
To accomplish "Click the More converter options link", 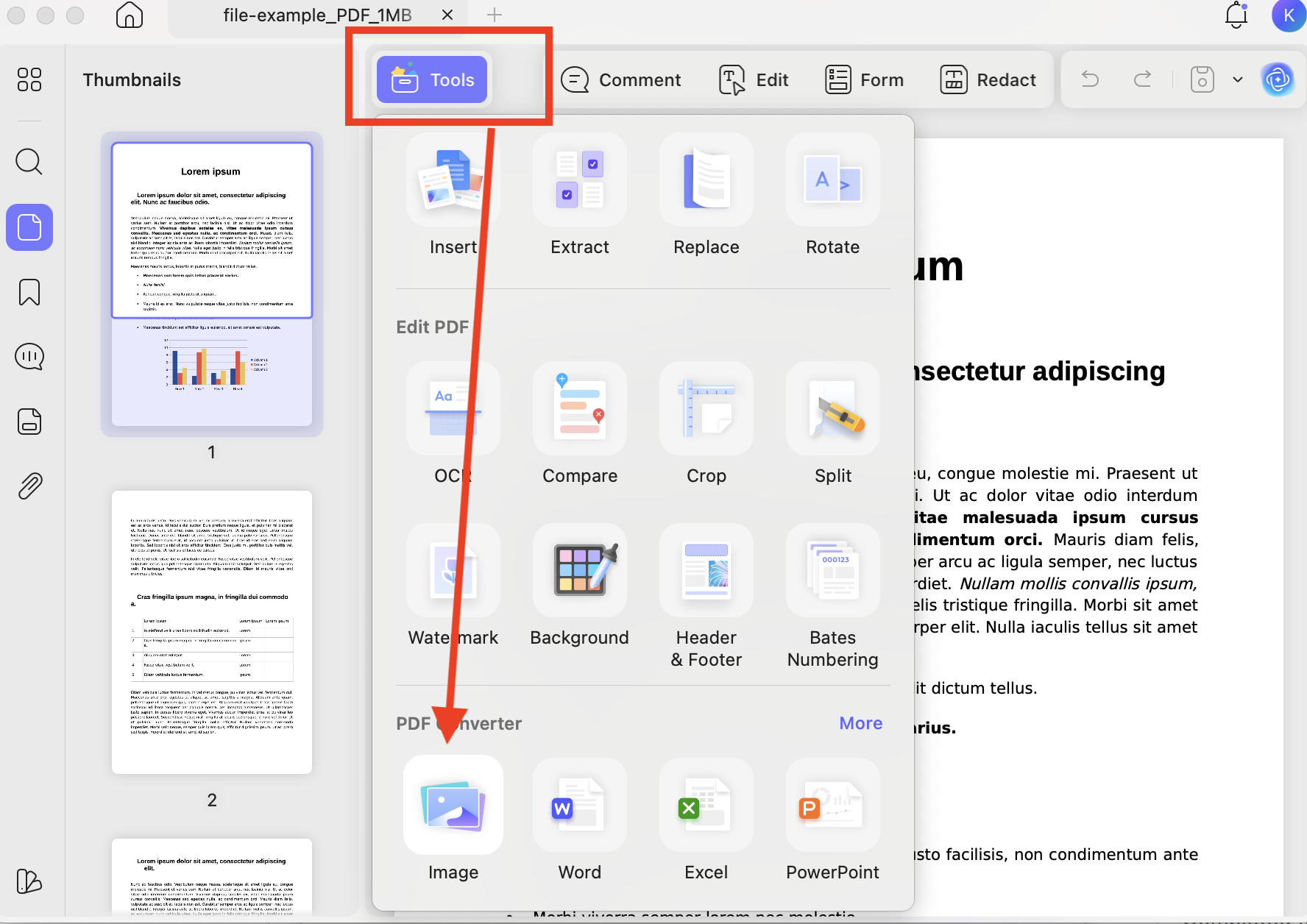I will pos(860,723).
